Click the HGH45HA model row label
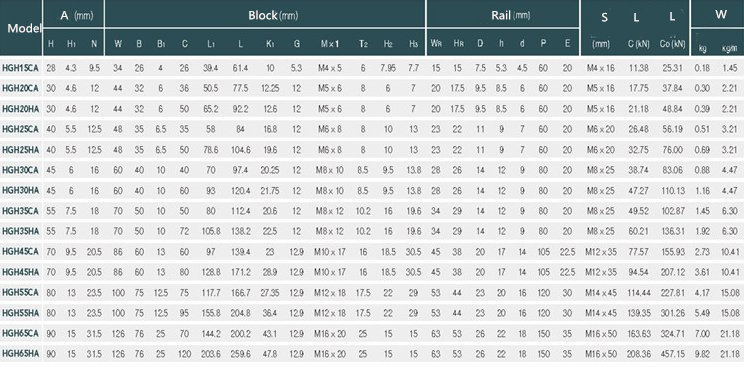This screenshot has width=744, height=367. pyautogui.click(x=20, y=272)
